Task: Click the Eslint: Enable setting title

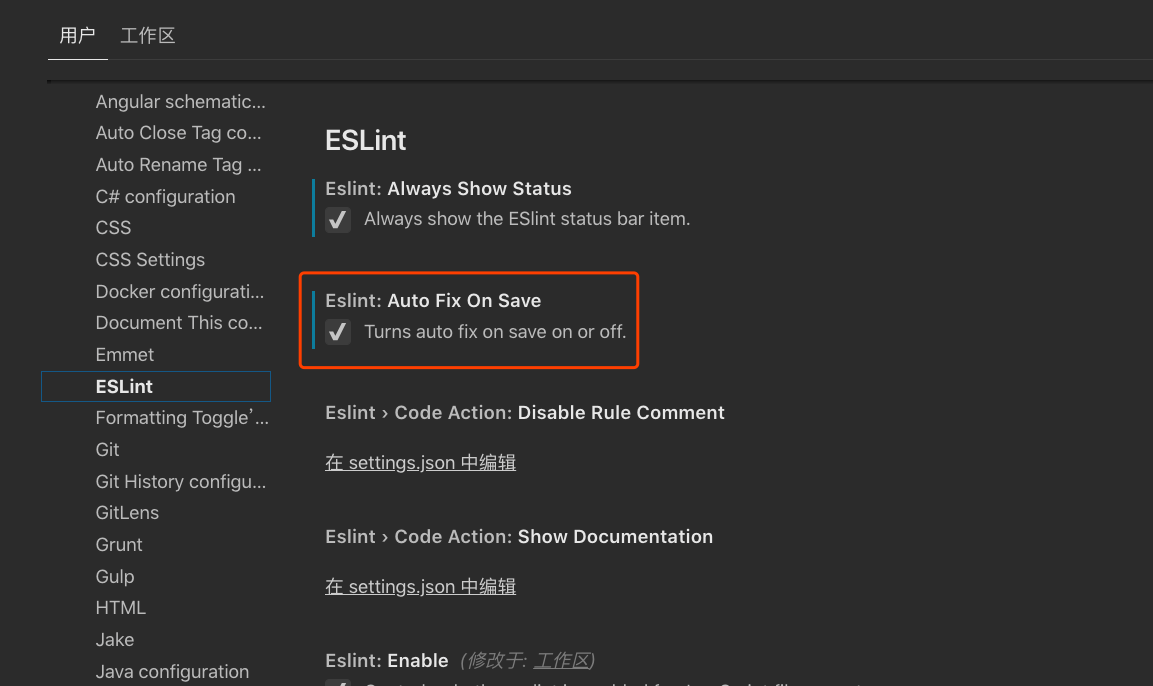Action: point(387,660)
